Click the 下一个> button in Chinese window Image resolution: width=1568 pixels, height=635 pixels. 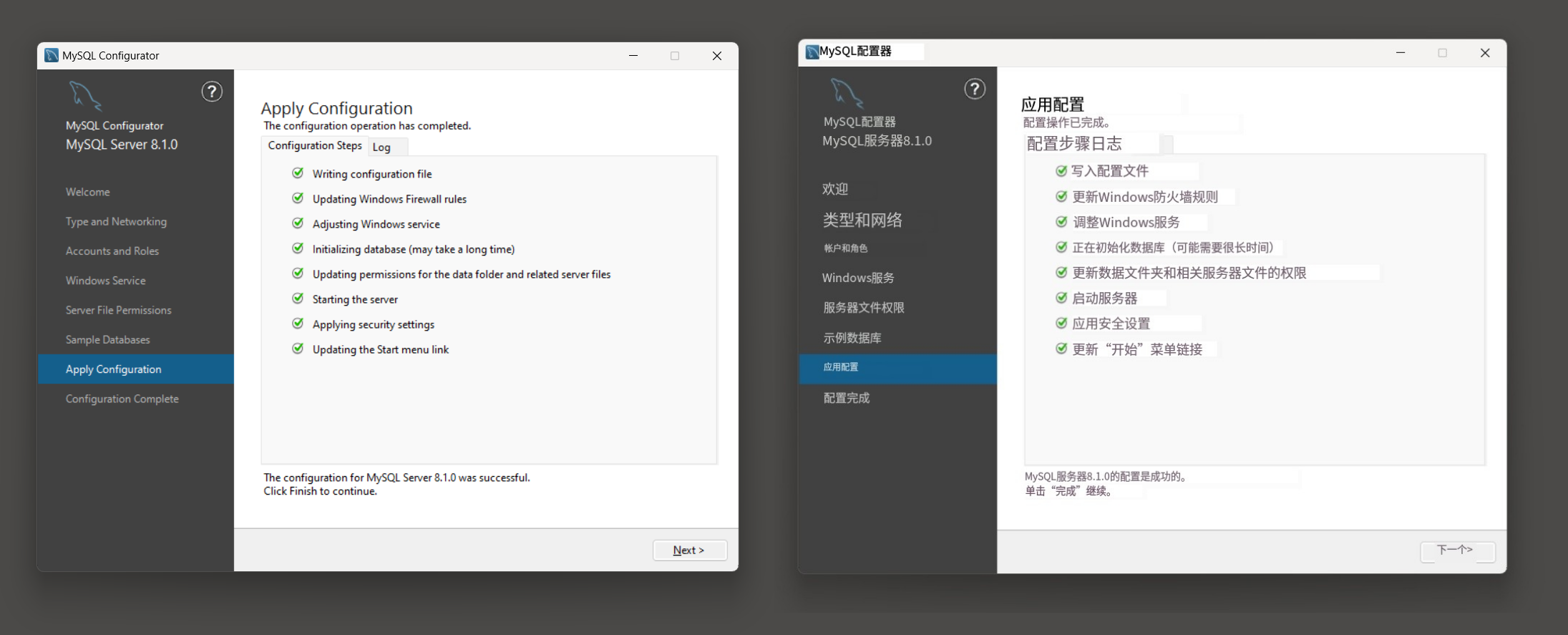[1457, 551]
